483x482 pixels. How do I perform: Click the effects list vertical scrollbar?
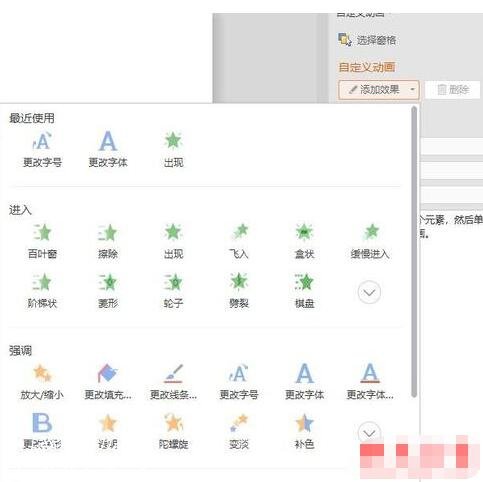414,252
